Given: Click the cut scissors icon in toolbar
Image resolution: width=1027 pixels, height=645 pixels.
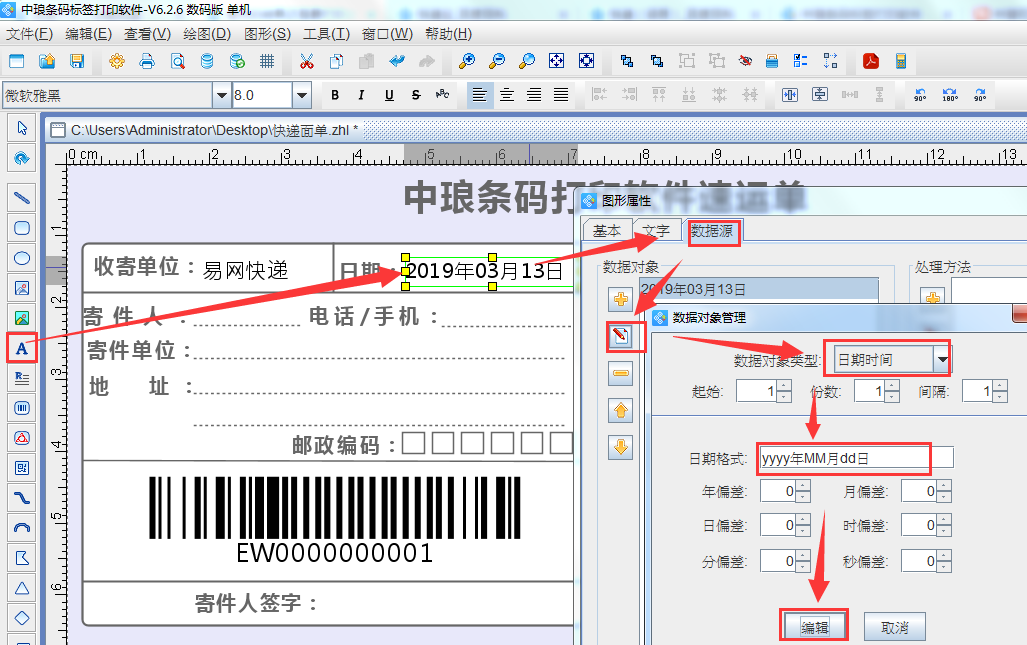Looking at the screenshot, I should (x=306, y=61).
